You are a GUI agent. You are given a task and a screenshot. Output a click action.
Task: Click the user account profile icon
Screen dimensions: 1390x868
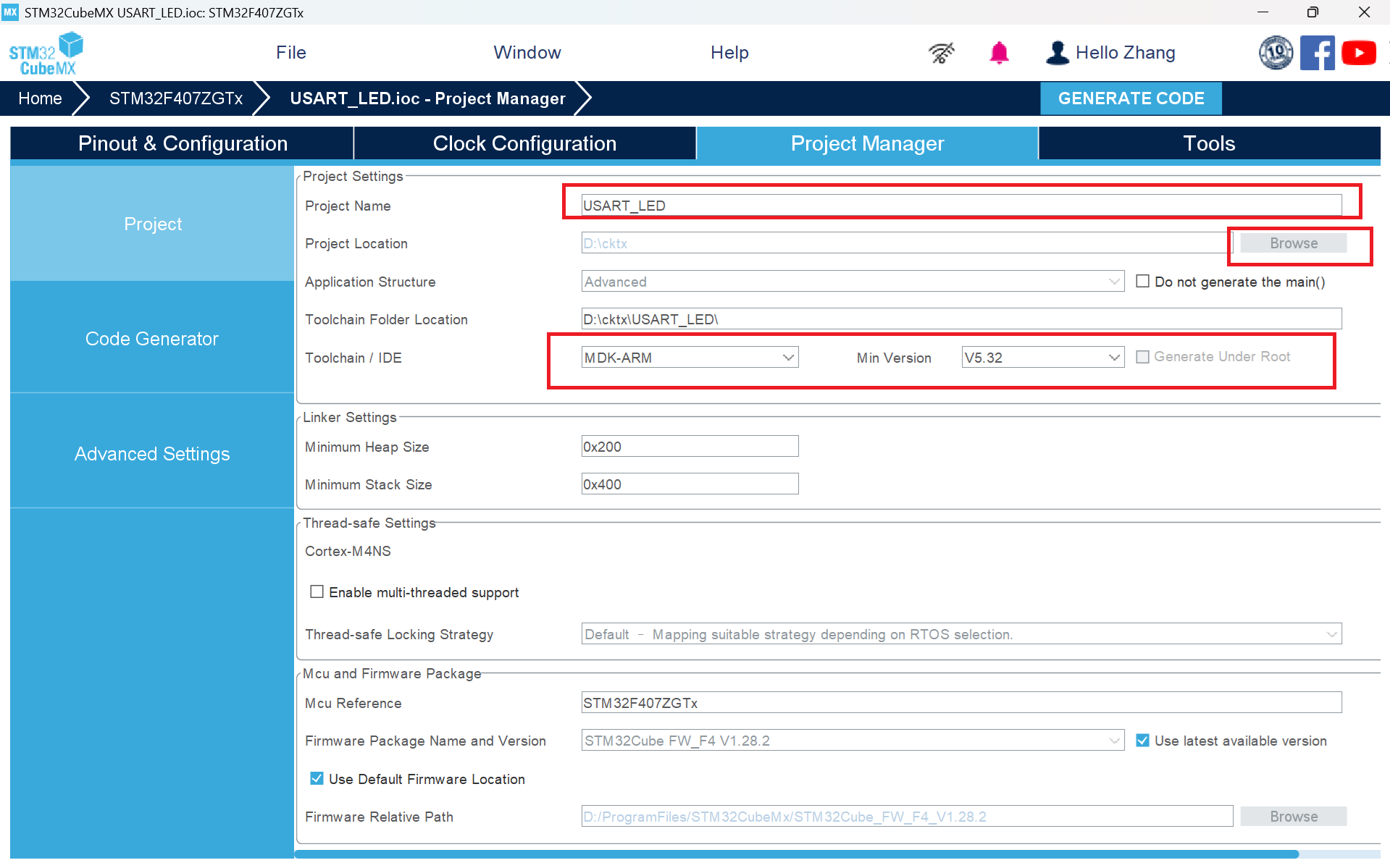[x=1058, y=53]
